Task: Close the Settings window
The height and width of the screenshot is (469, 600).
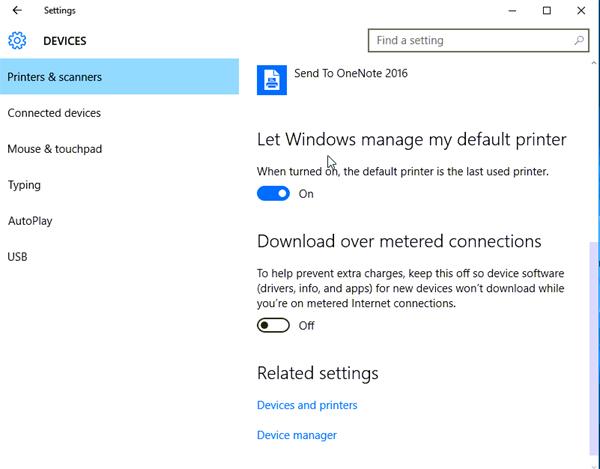Action: click(581, 11)
